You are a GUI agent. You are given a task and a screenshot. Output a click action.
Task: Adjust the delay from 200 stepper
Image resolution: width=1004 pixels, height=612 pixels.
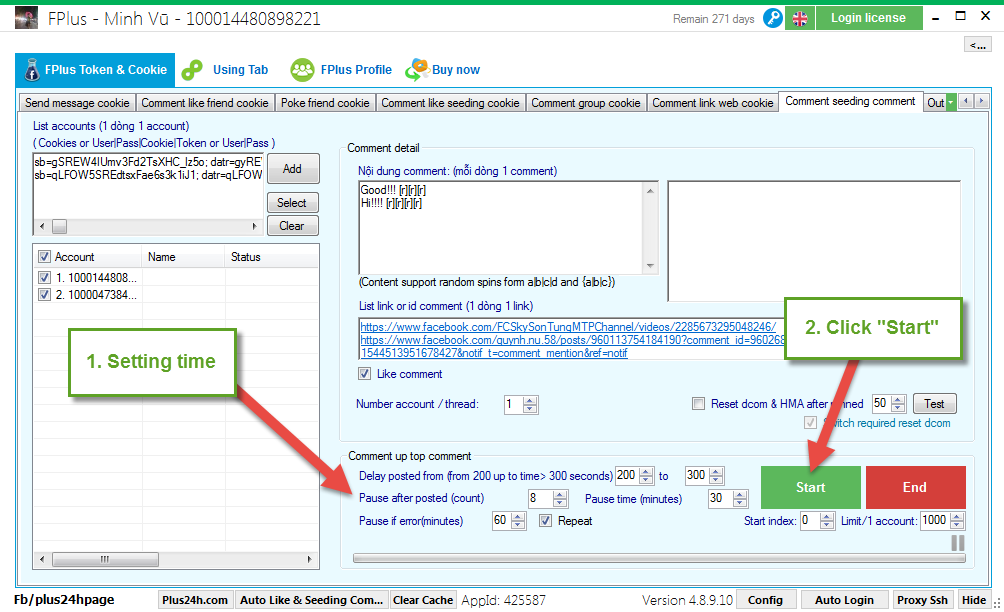(647, 476)
